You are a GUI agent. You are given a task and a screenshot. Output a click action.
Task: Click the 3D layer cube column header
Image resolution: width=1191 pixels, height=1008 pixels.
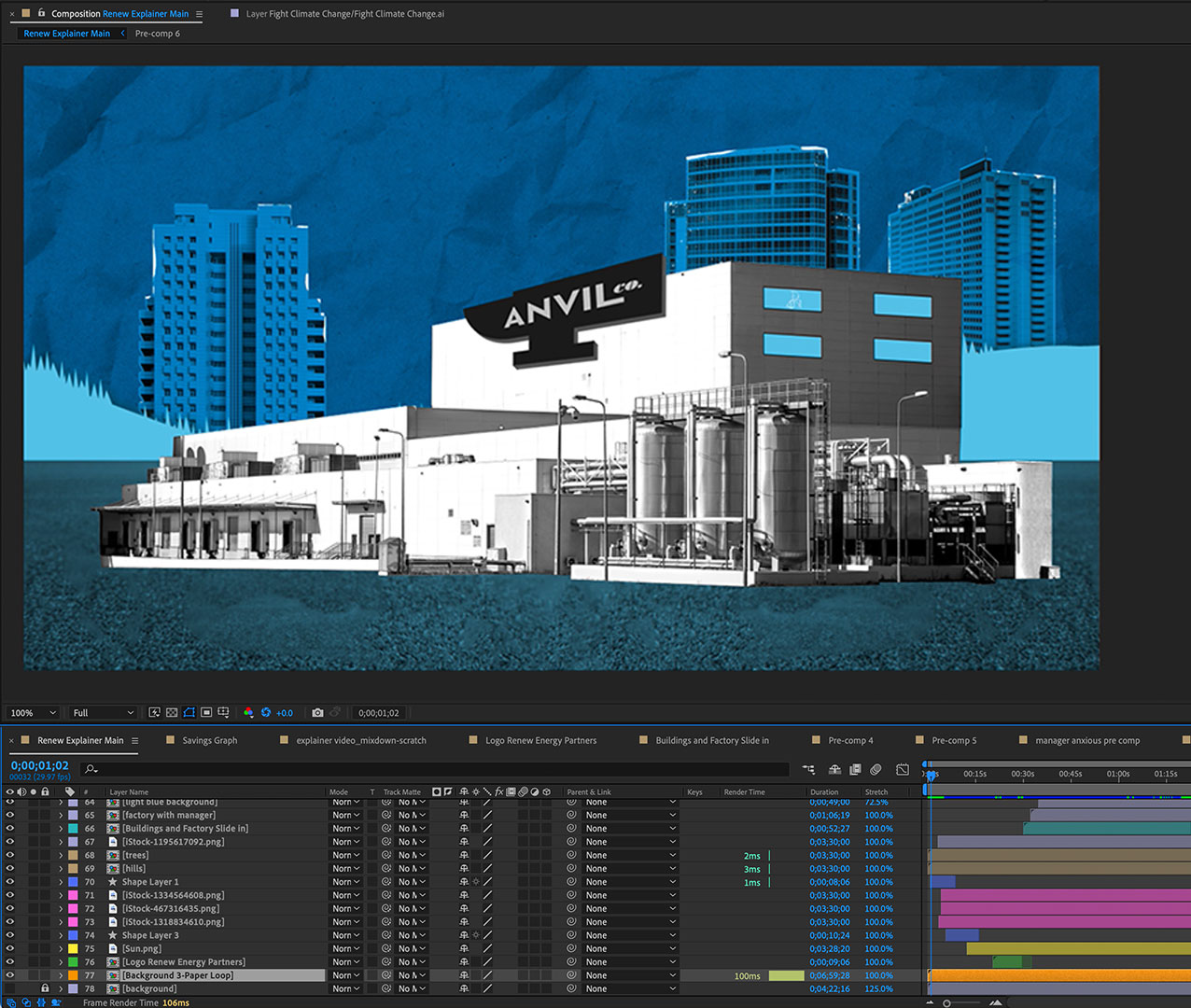tap(546, 791)
